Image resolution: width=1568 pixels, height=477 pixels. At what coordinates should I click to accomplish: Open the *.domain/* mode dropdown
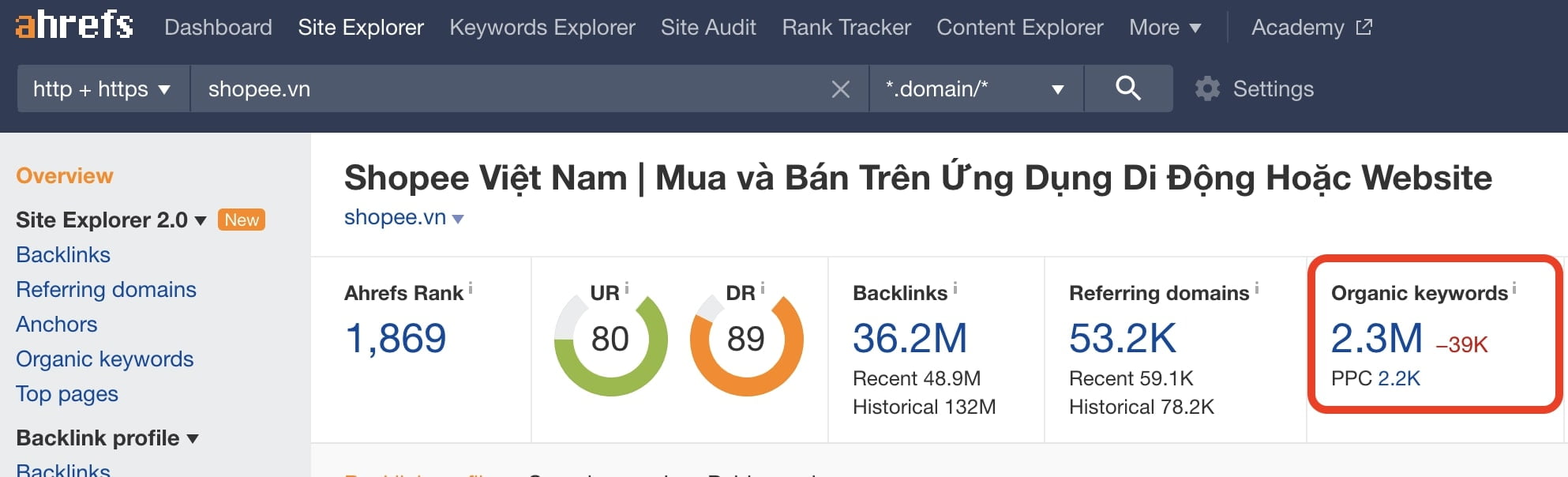977,88
